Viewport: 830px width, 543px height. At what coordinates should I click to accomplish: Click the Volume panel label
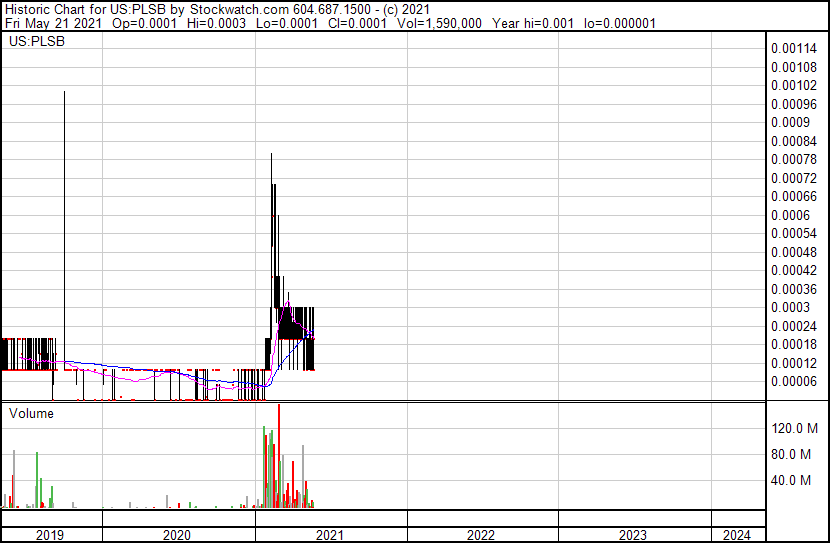coord(31,413)
